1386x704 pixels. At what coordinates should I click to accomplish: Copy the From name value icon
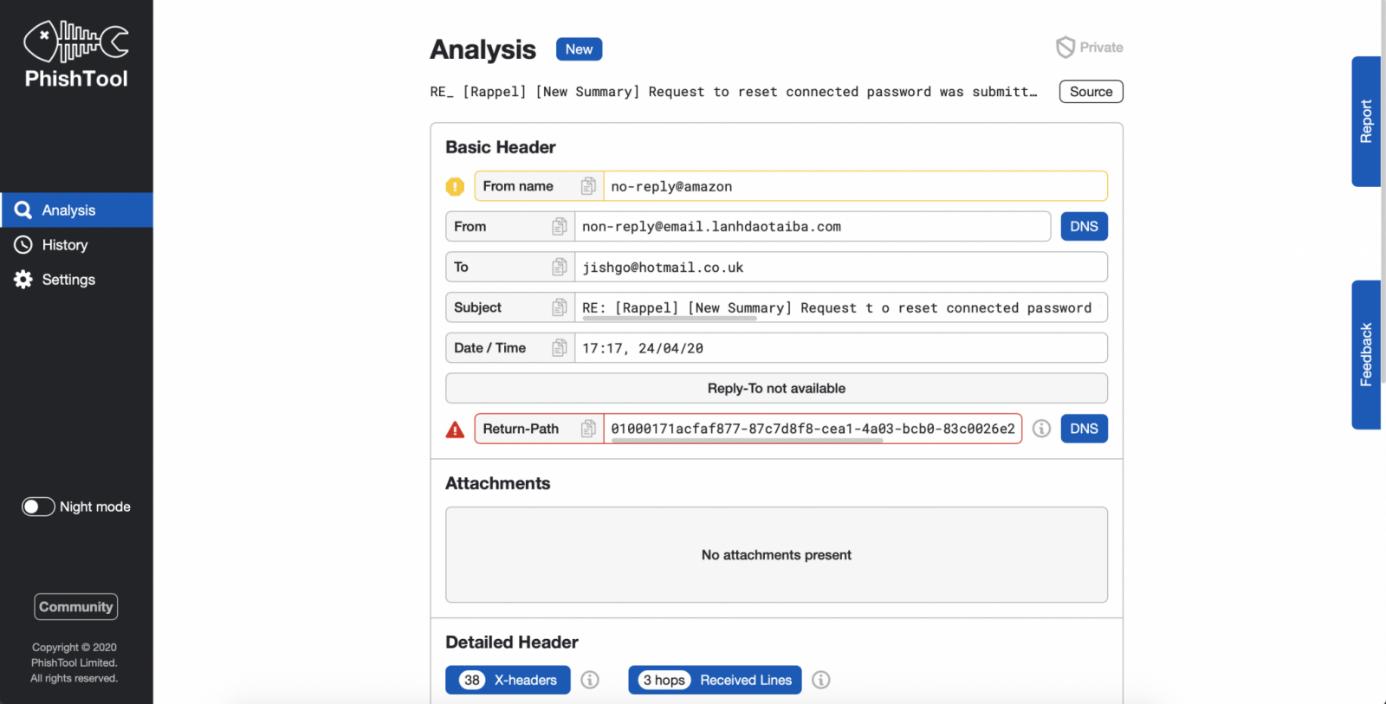tap(589, 186)
